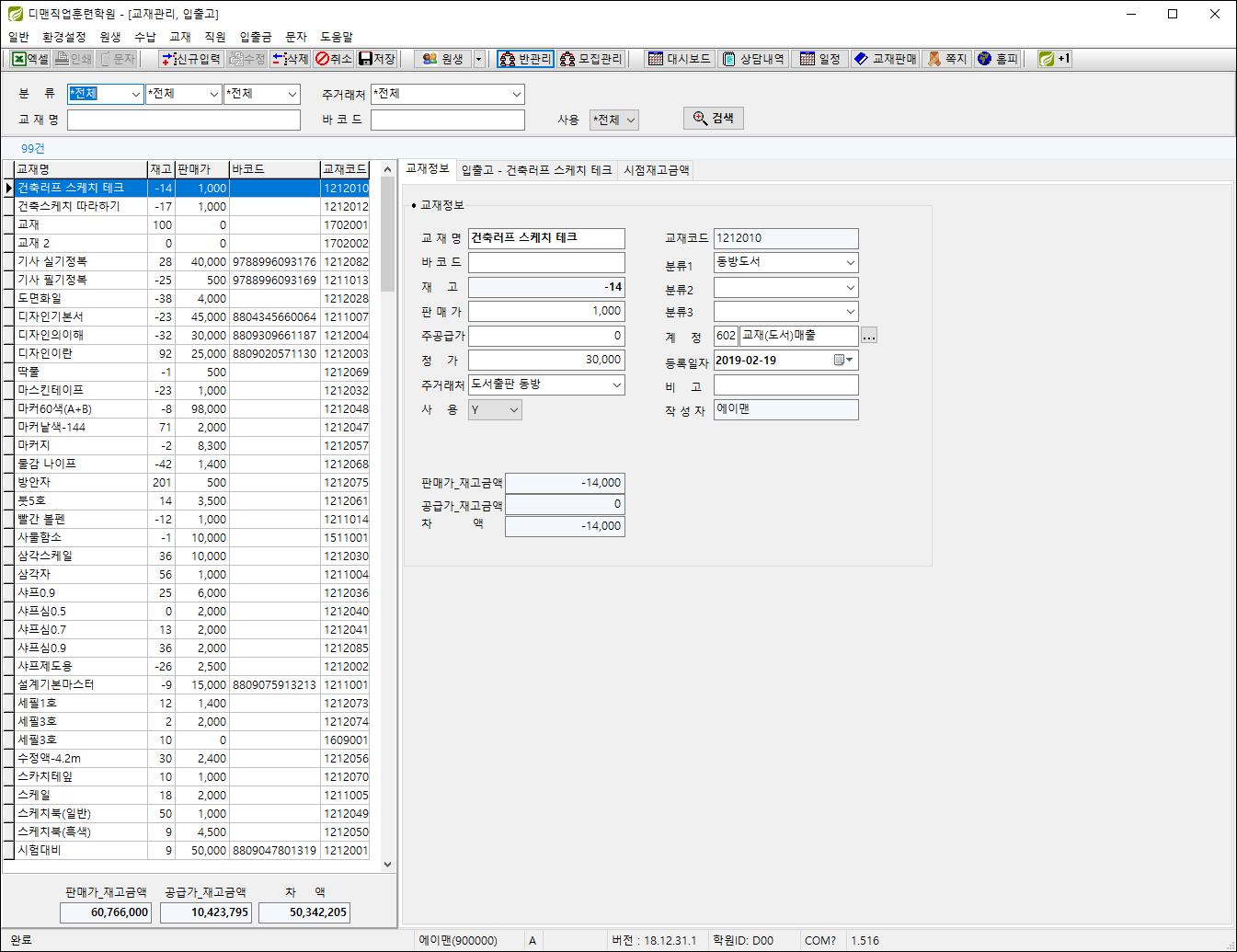Click the 주공급가 input field

(x=546, y=336)
